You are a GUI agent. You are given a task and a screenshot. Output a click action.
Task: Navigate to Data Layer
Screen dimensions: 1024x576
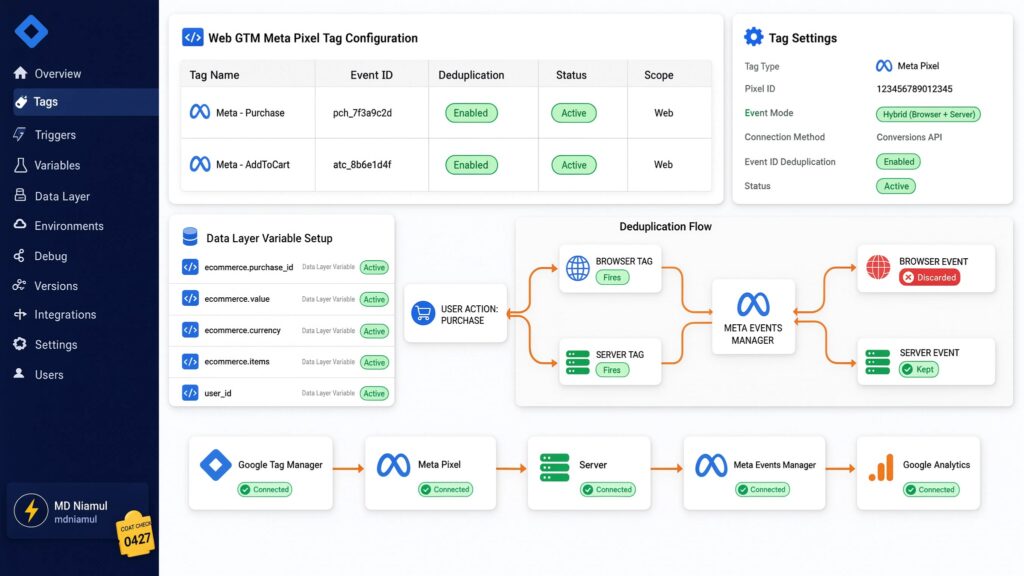point(62,196)
